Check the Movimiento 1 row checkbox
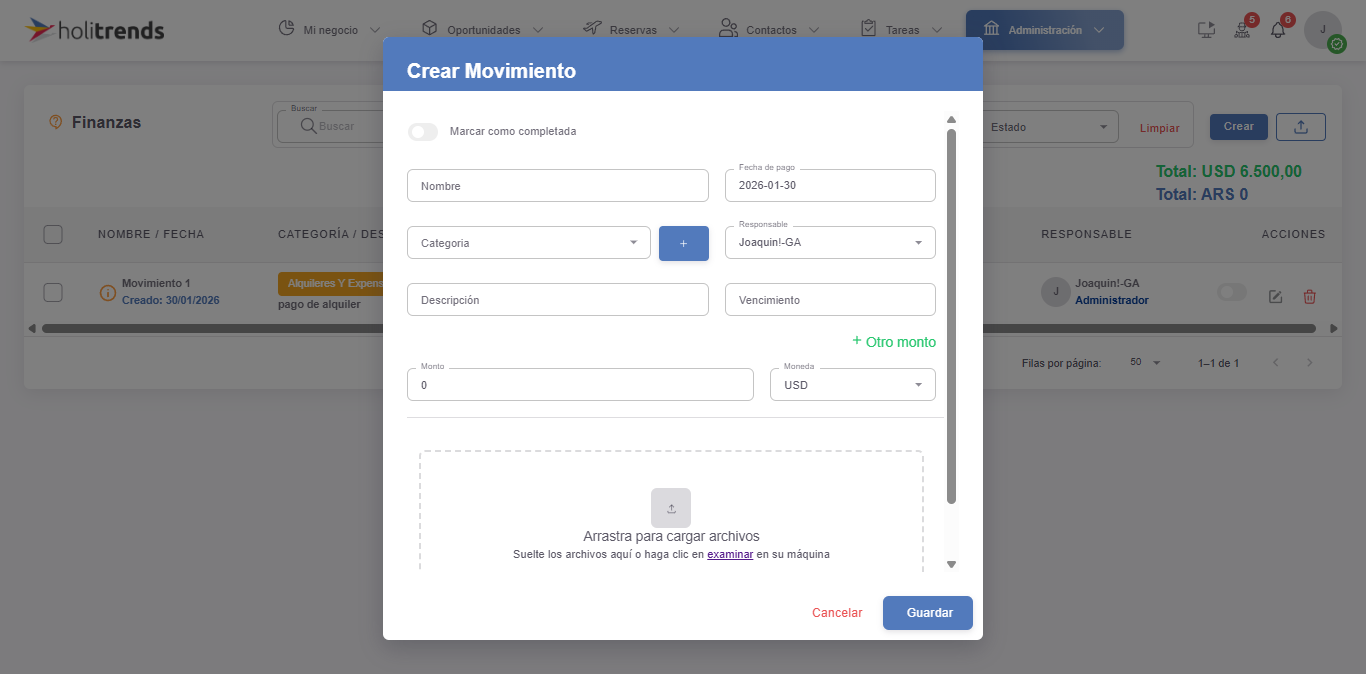 pos(53,292)
